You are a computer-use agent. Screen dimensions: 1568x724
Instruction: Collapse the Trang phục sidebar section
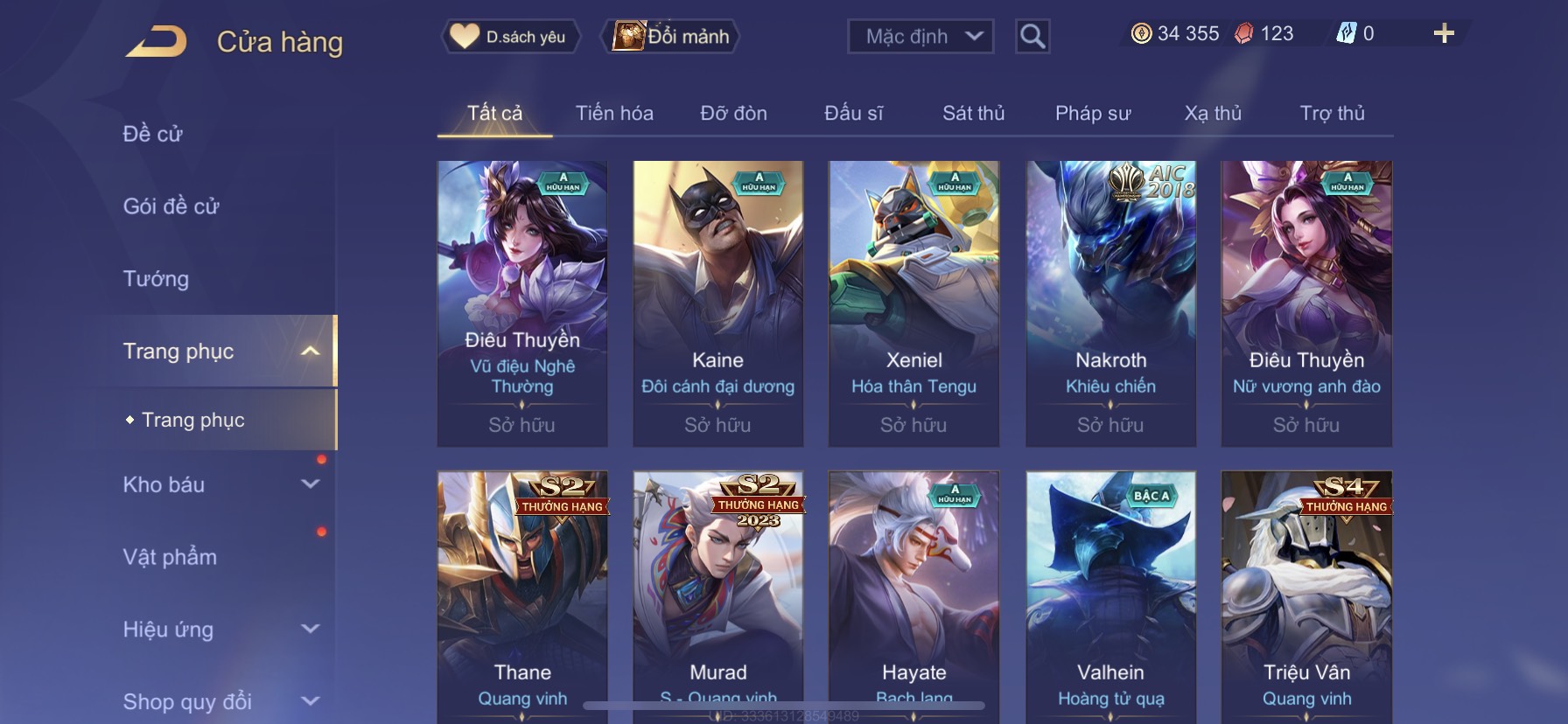click(310, 352)
